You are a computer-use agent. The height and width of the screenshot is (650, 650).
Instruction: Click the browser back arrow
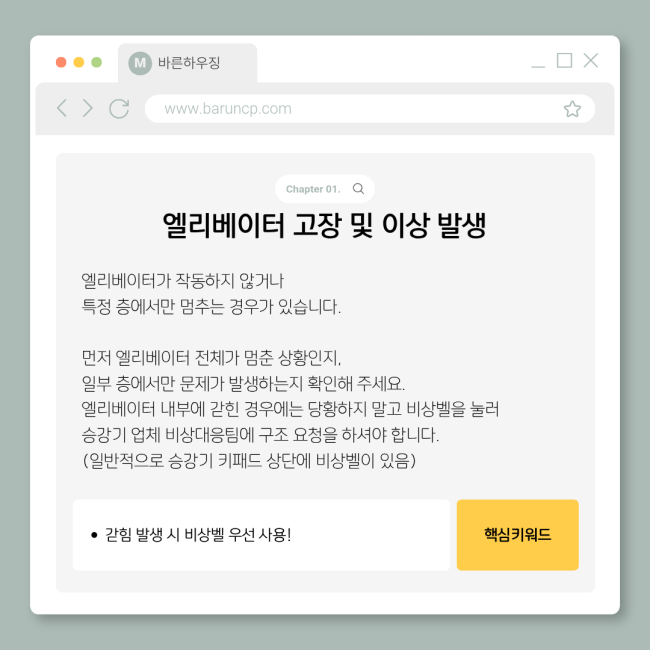[62, 108]
